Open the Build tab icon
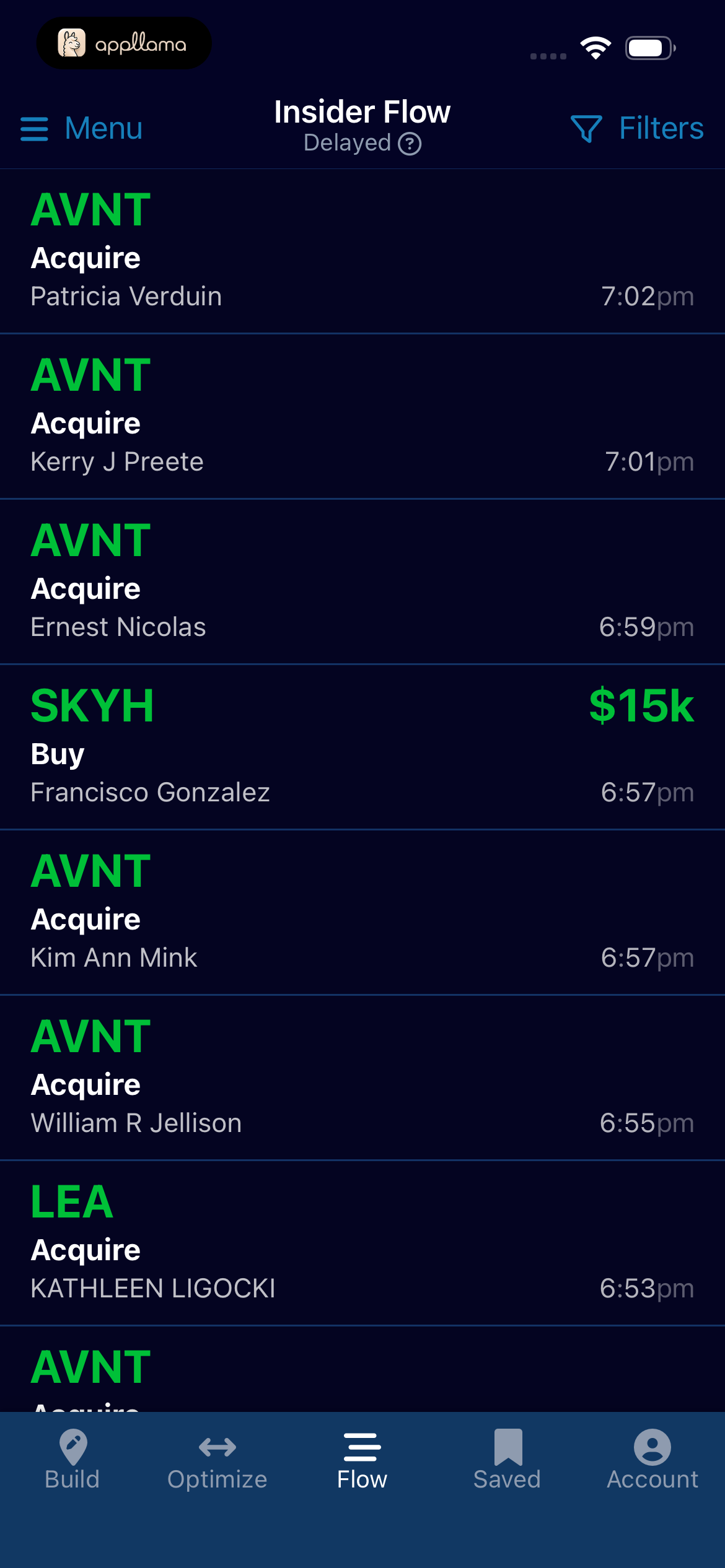The height and width of the screenshot is (1568, 725). [72, 1447]
